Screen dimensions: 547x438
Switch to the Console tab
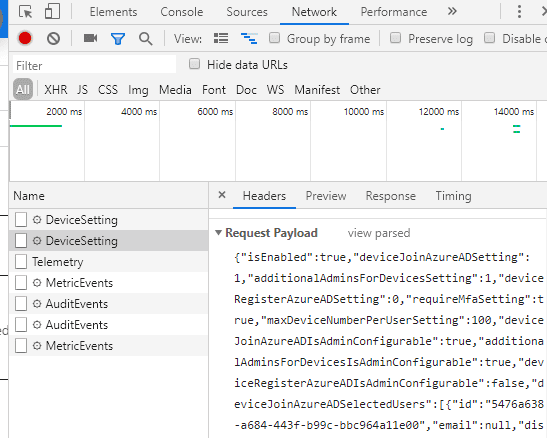click(182, 12)
